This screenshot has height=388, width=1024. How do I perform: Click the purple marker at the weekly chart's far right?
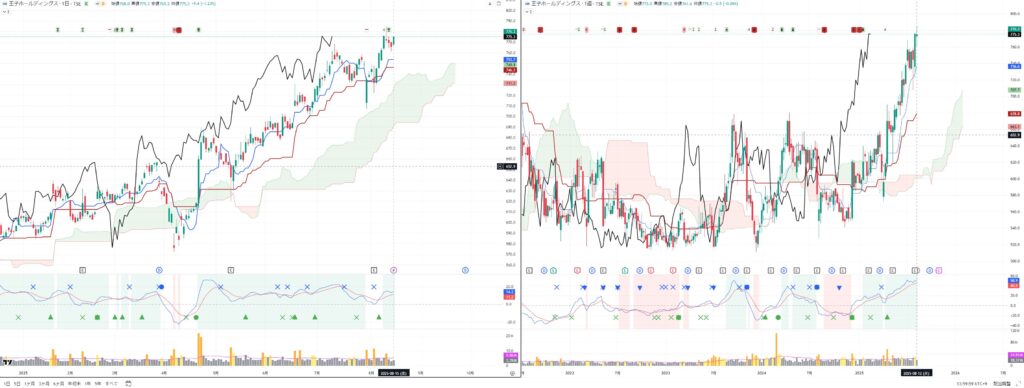click(939, 270)
